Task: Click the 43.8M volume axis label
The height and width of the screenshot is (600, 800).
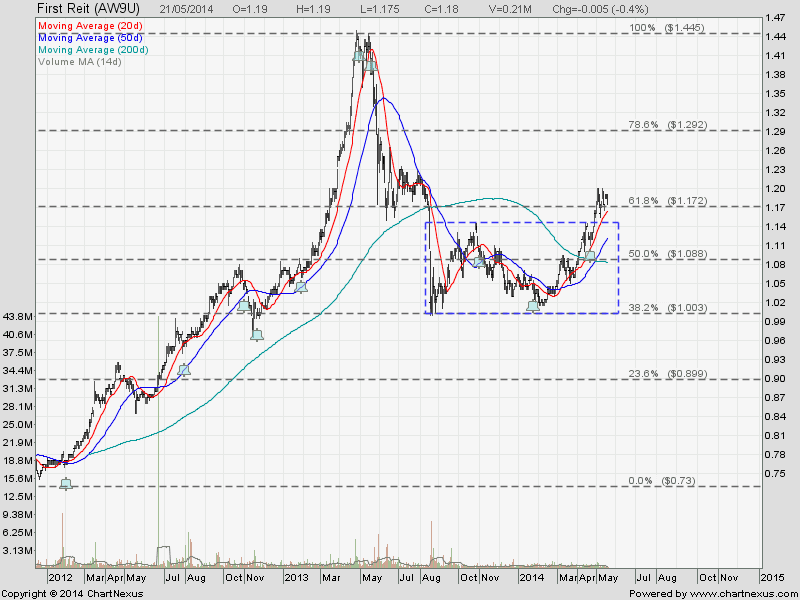Action: tap(18, 317)
